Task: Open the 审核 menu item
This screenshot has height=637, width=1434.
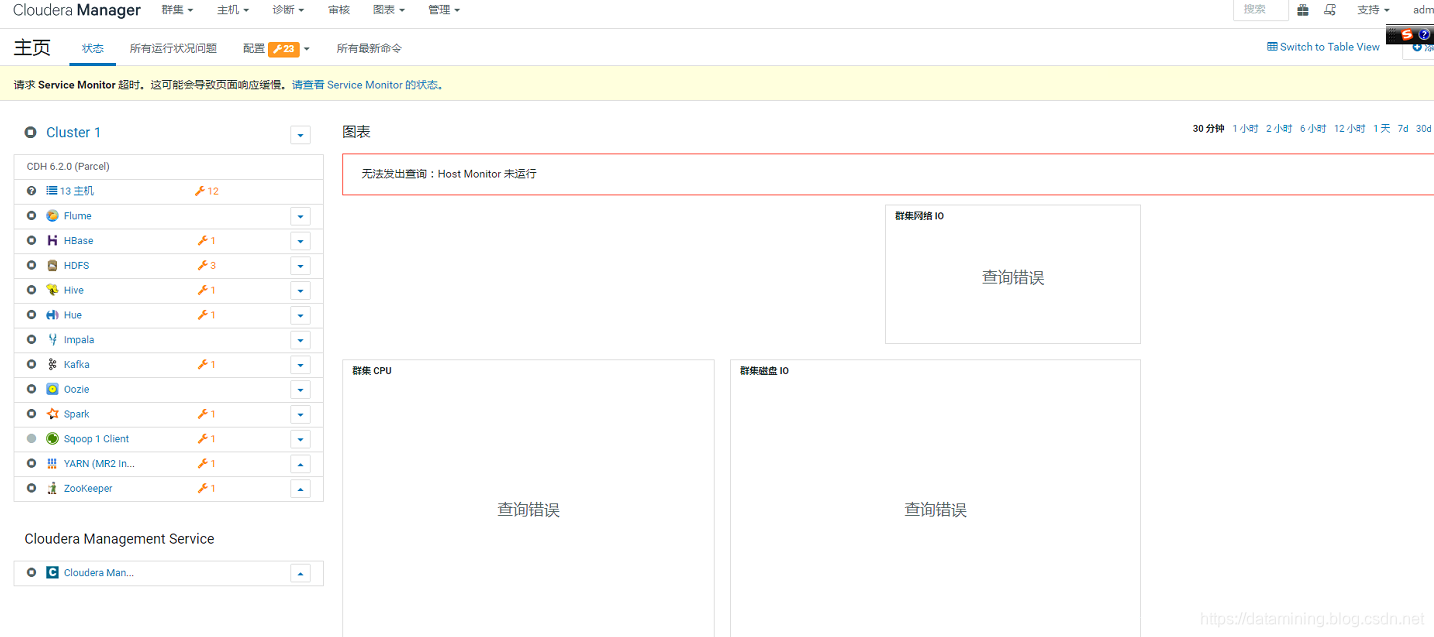Action: (338, 10)
